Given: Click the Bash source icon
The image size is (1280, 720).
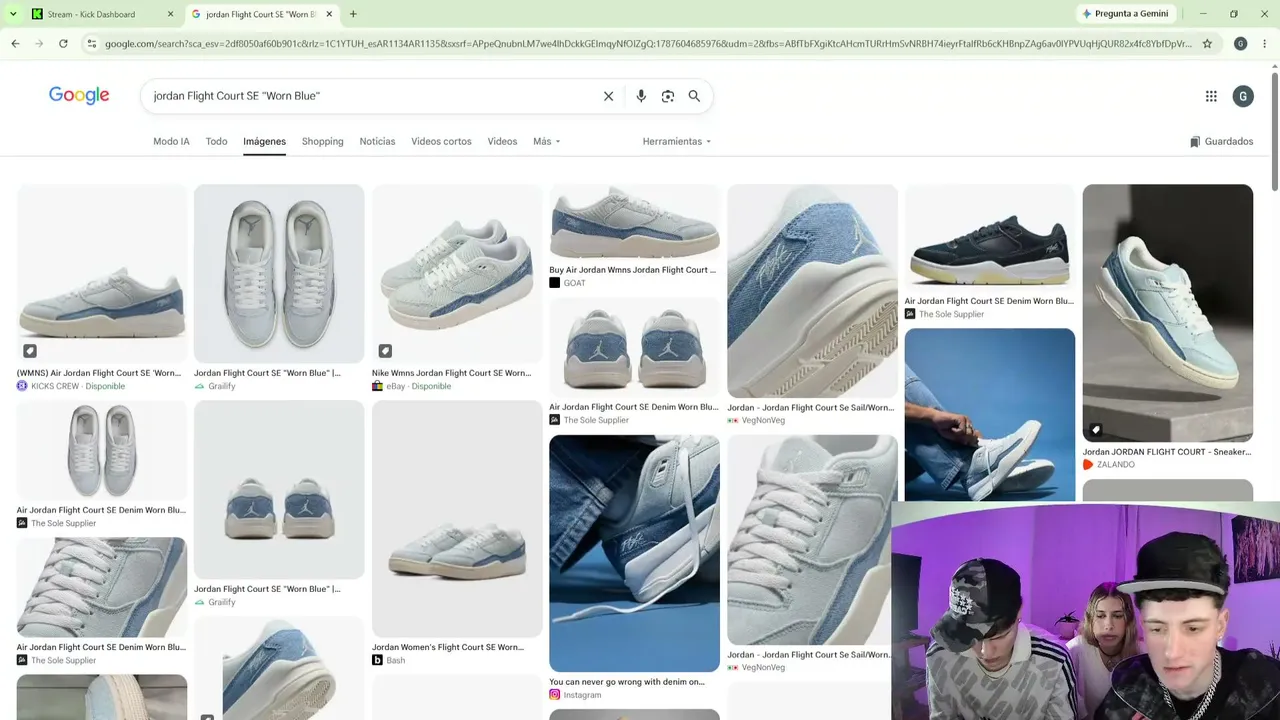Looking at the screenshot, I should [377, 660].
